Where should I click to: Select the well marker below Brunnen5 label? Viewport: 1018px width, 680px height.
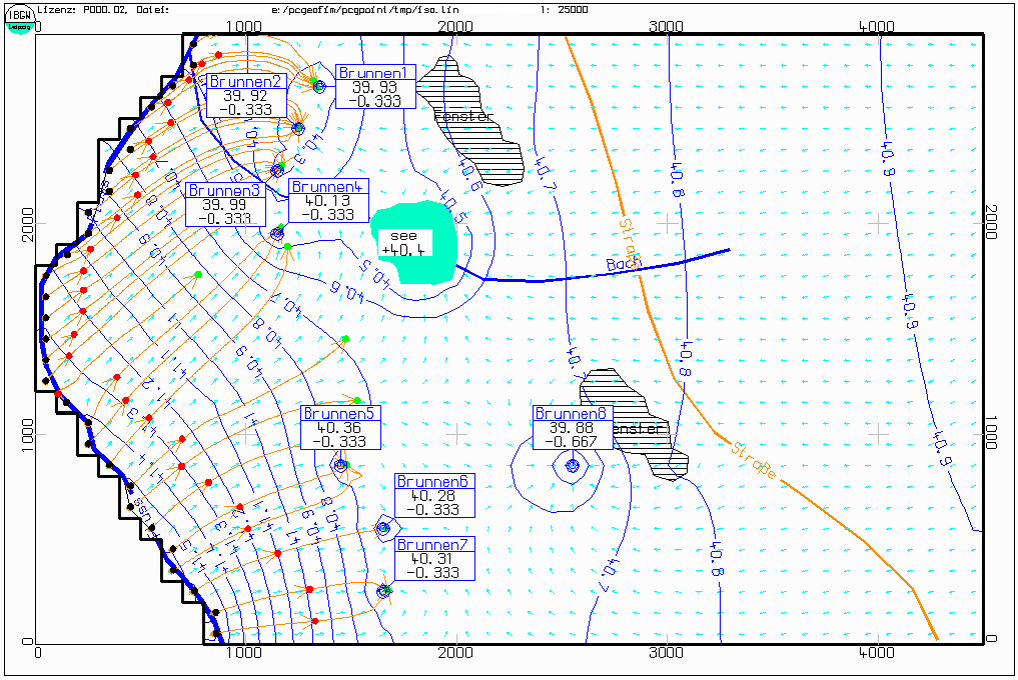coord(340,465)
